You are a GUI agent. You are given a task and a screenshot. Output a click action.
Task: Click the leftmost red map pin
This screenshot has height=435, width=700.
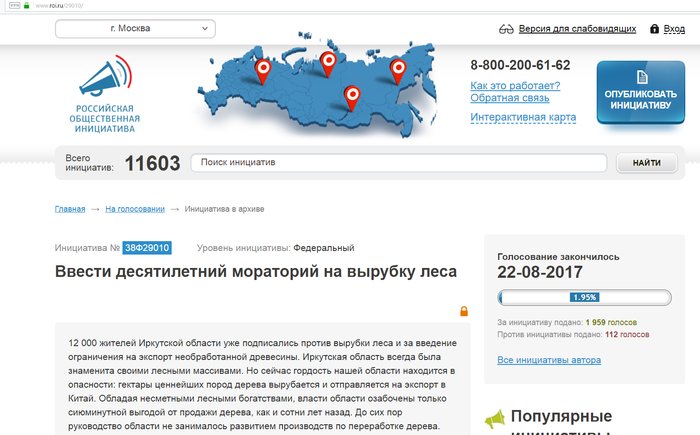click(263, 69)
